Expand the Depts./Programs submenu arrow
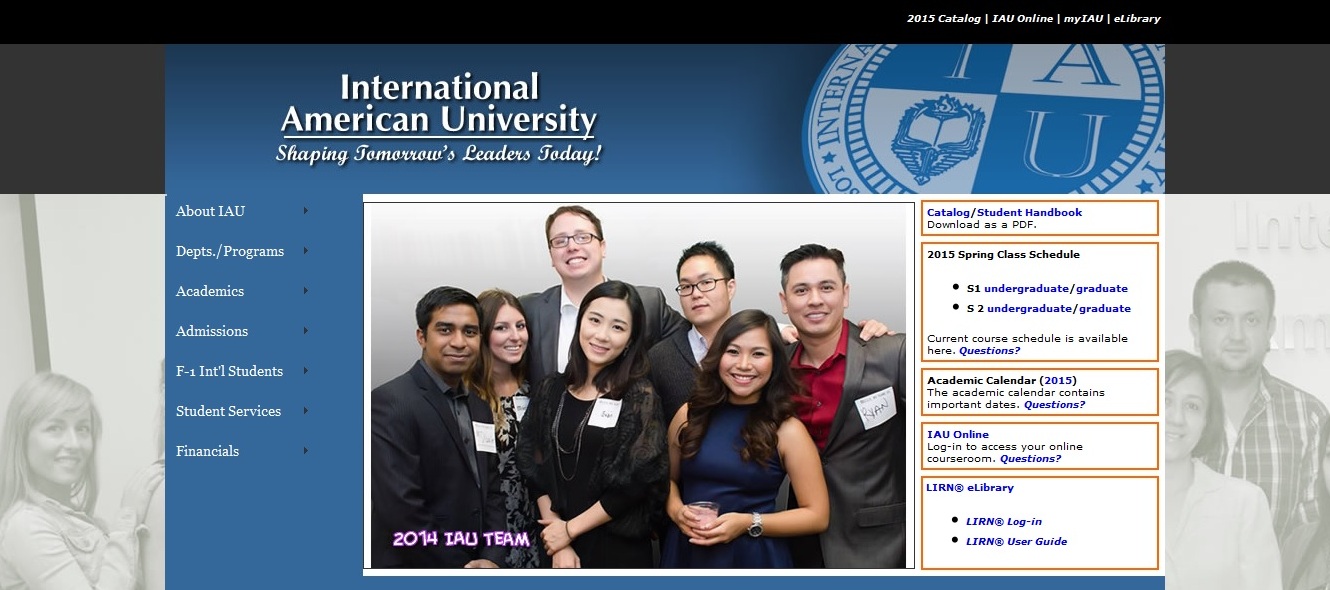The image size is (1330, 590). 306,251
